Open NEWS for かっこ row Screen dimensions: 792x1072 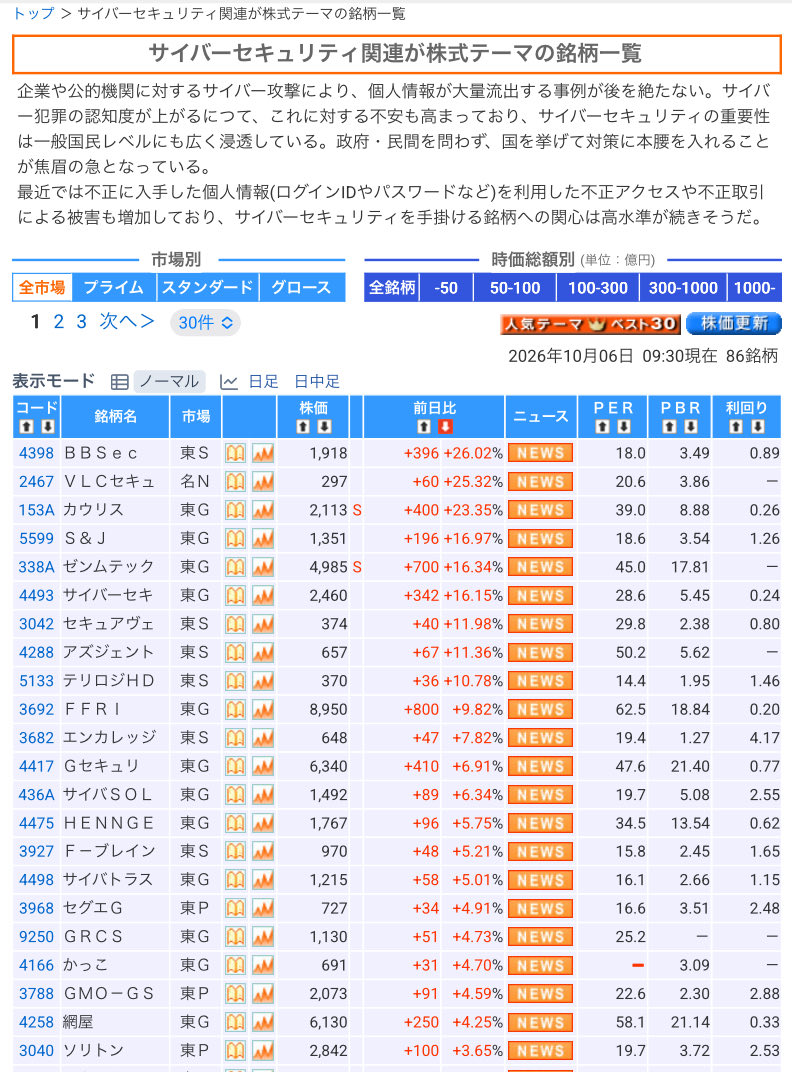[x=540, y=965]
